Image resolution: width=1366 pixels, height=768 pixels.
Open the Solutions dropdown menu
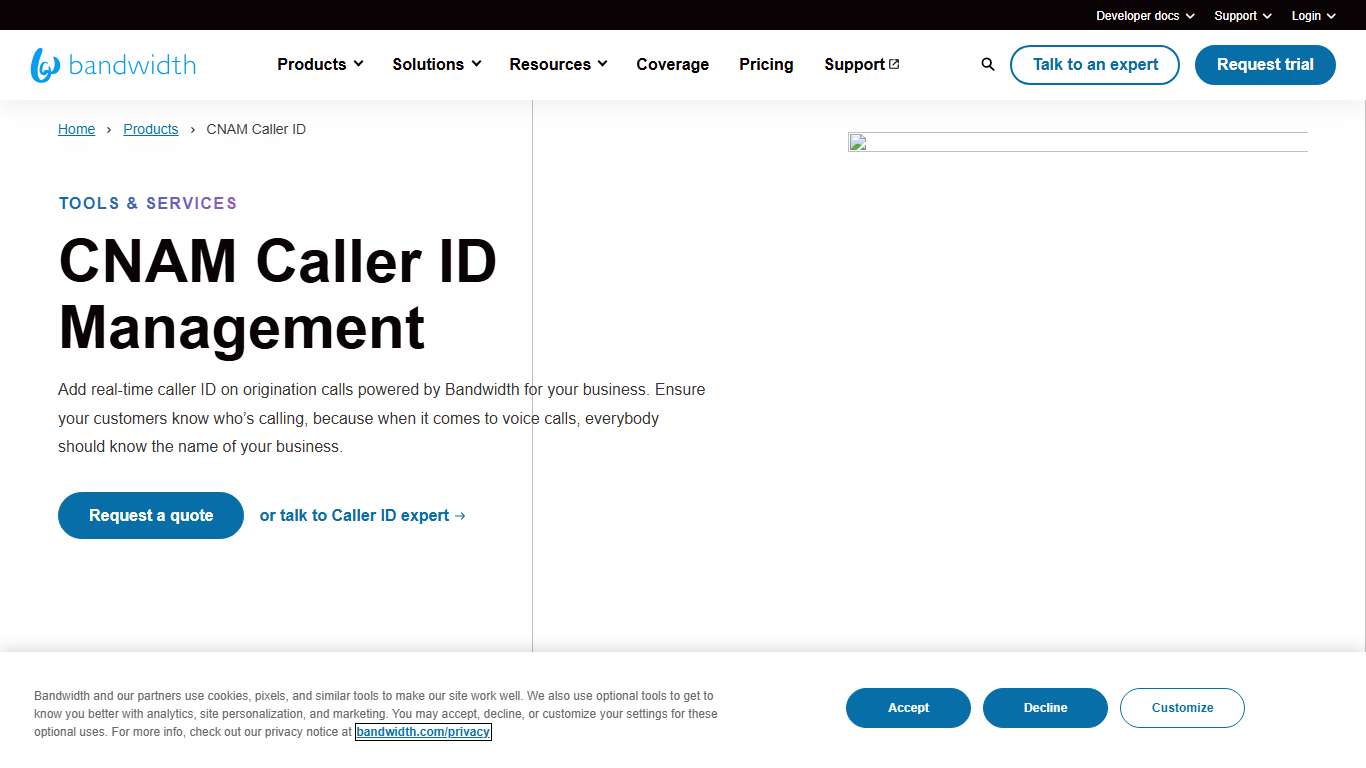(x=436, y=64)
